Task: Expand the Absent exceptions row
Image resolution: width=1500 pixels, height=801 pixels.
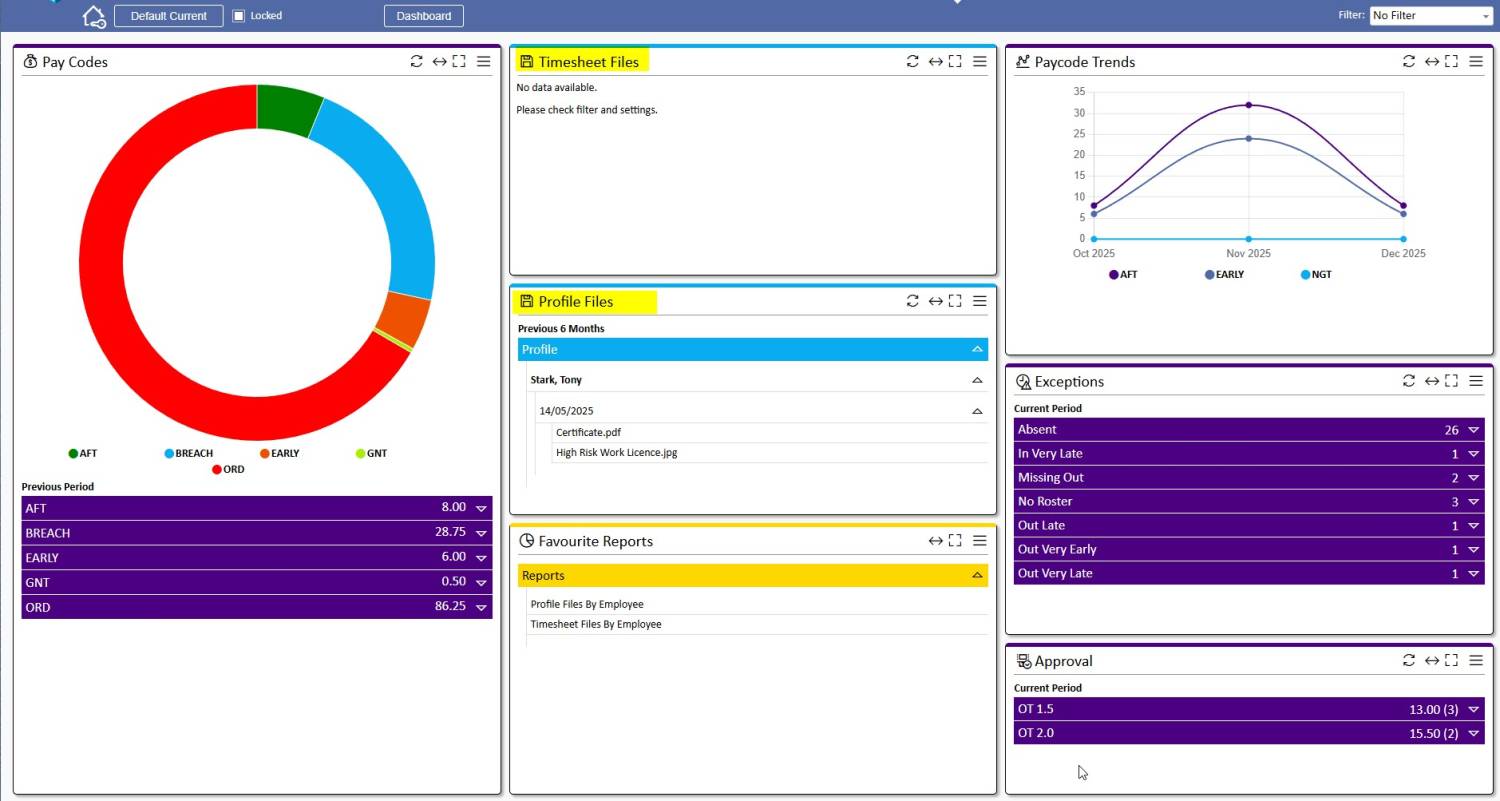Action: [x=1473, y=430]
